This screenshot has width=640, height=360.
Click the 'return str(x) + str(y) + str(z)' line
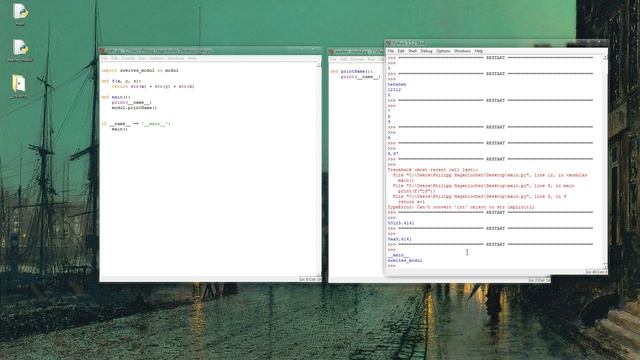tap(153, 86)
